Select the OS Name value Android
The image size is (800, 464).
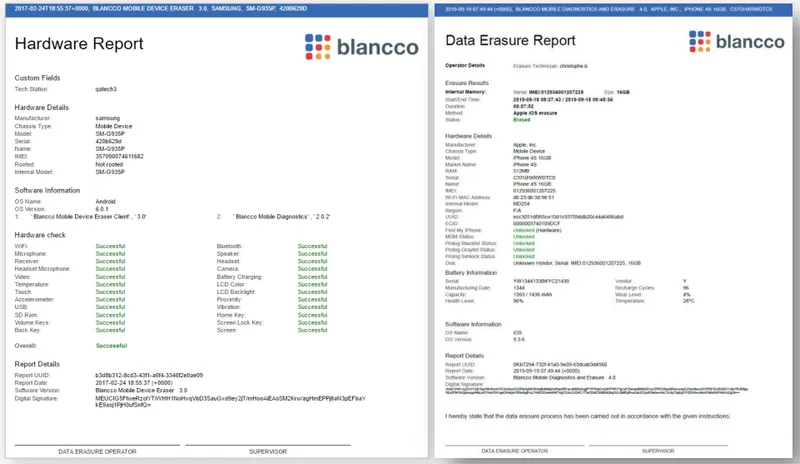tap(106, 202)
